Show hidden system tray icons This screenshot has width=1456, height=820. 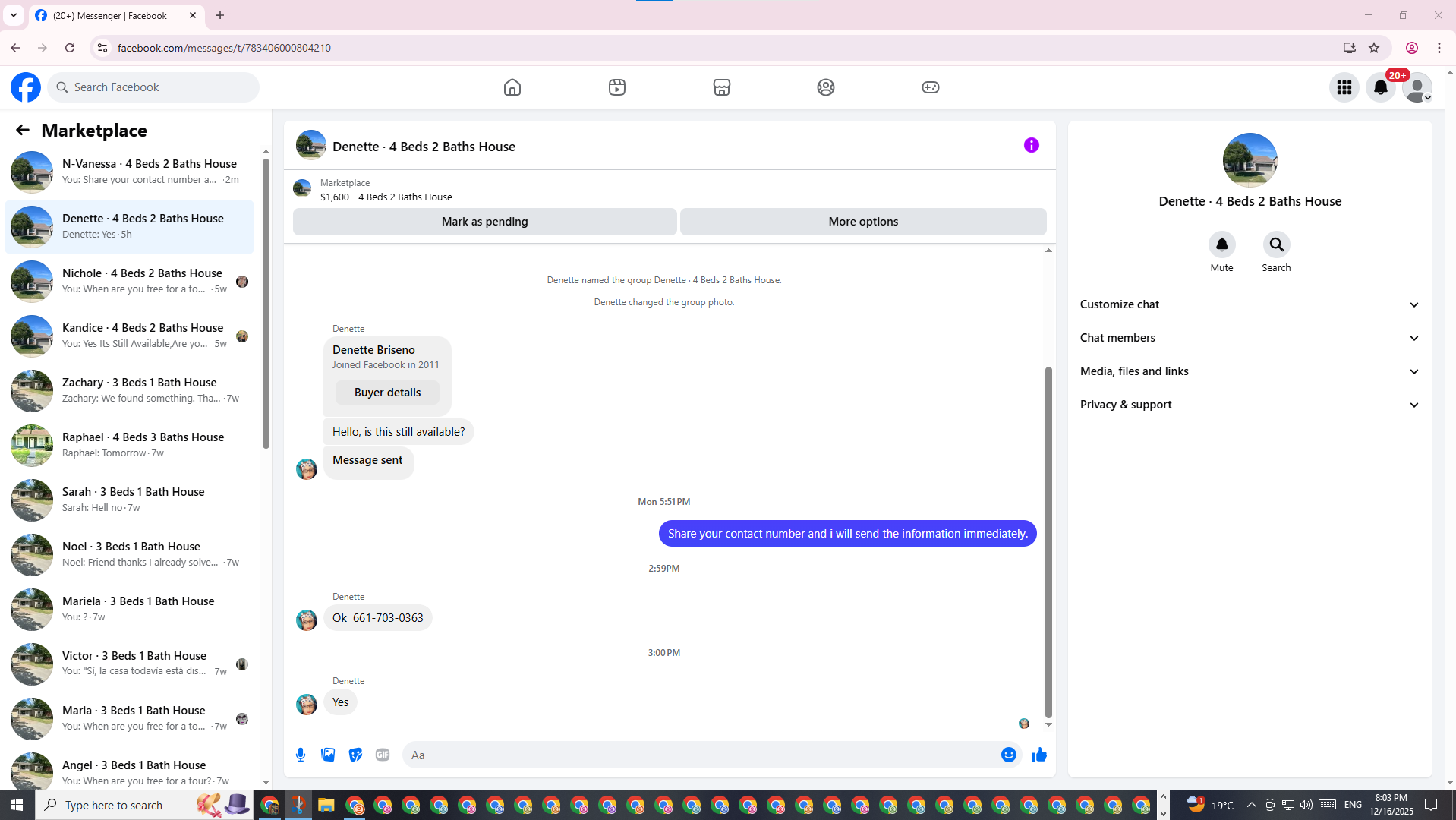pos(1251,805)
